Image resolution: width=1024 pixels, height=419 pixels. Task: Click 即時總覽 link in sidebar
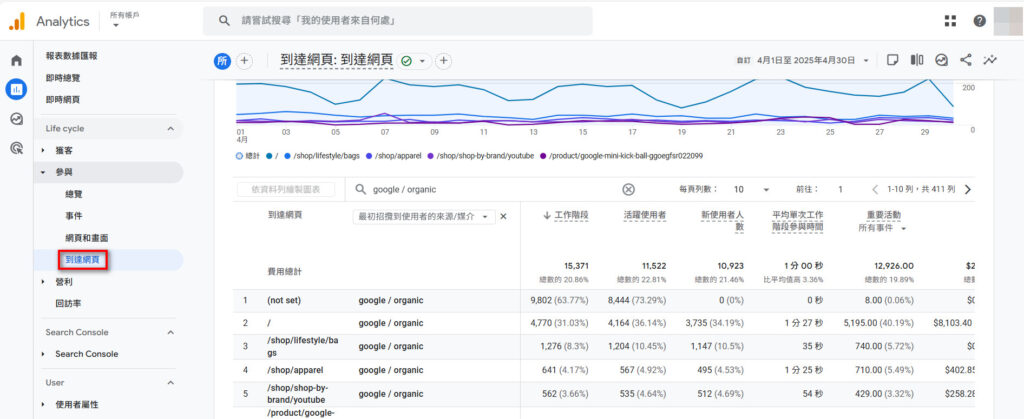pyautogui.click(x=63, y=77)
